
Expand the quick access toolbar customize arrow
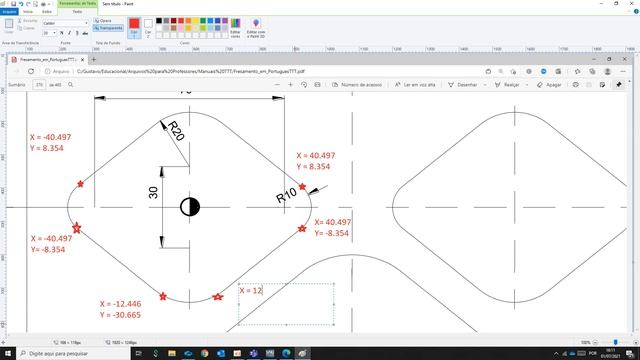[x=49, y=4]
